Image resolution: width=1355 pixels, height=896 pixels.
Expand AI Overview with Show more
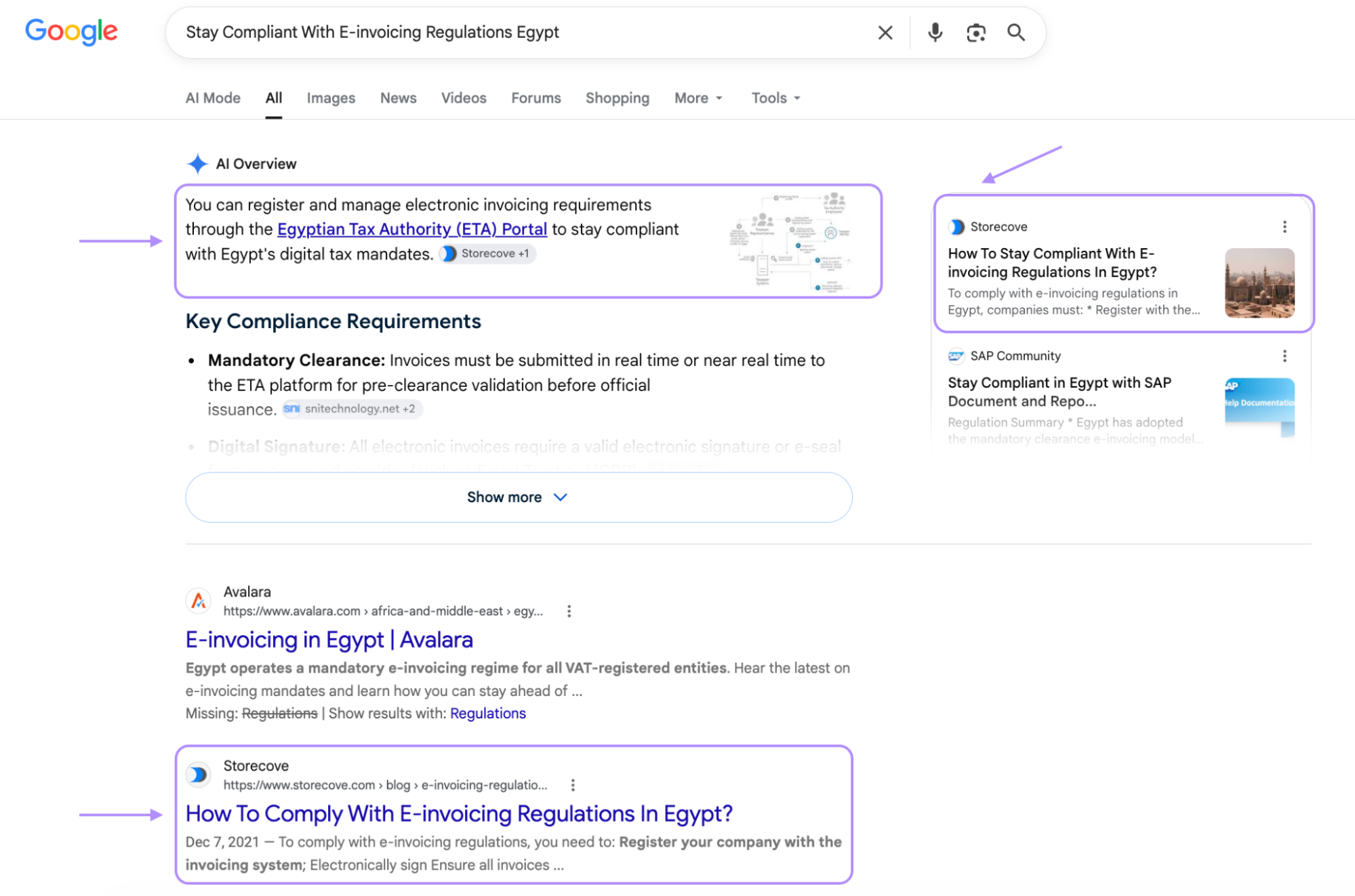[x=519, y=497]
